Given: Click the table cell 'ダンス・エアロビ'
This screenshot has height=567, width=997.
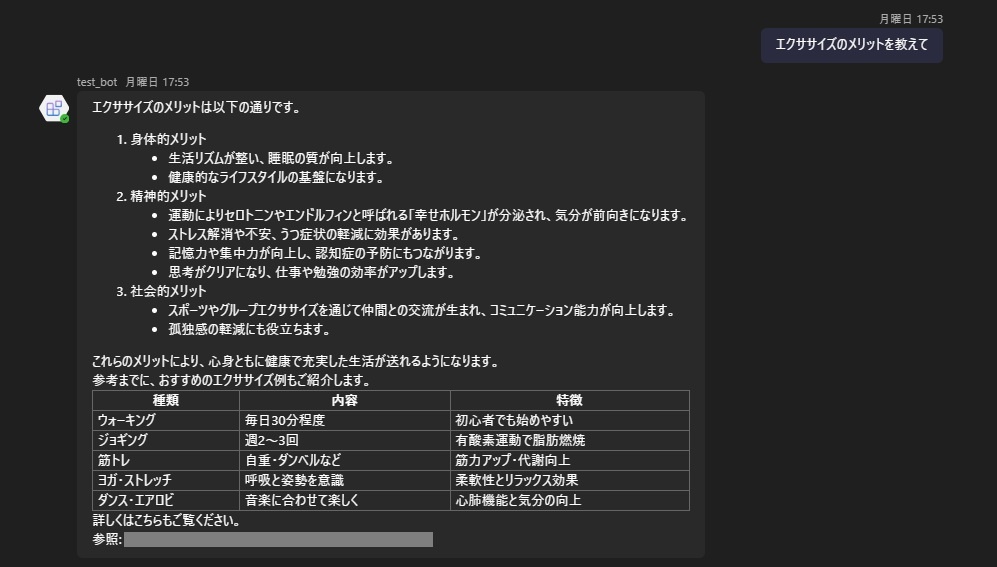Looking at the screenshot, I should click(x=166, y=500).
